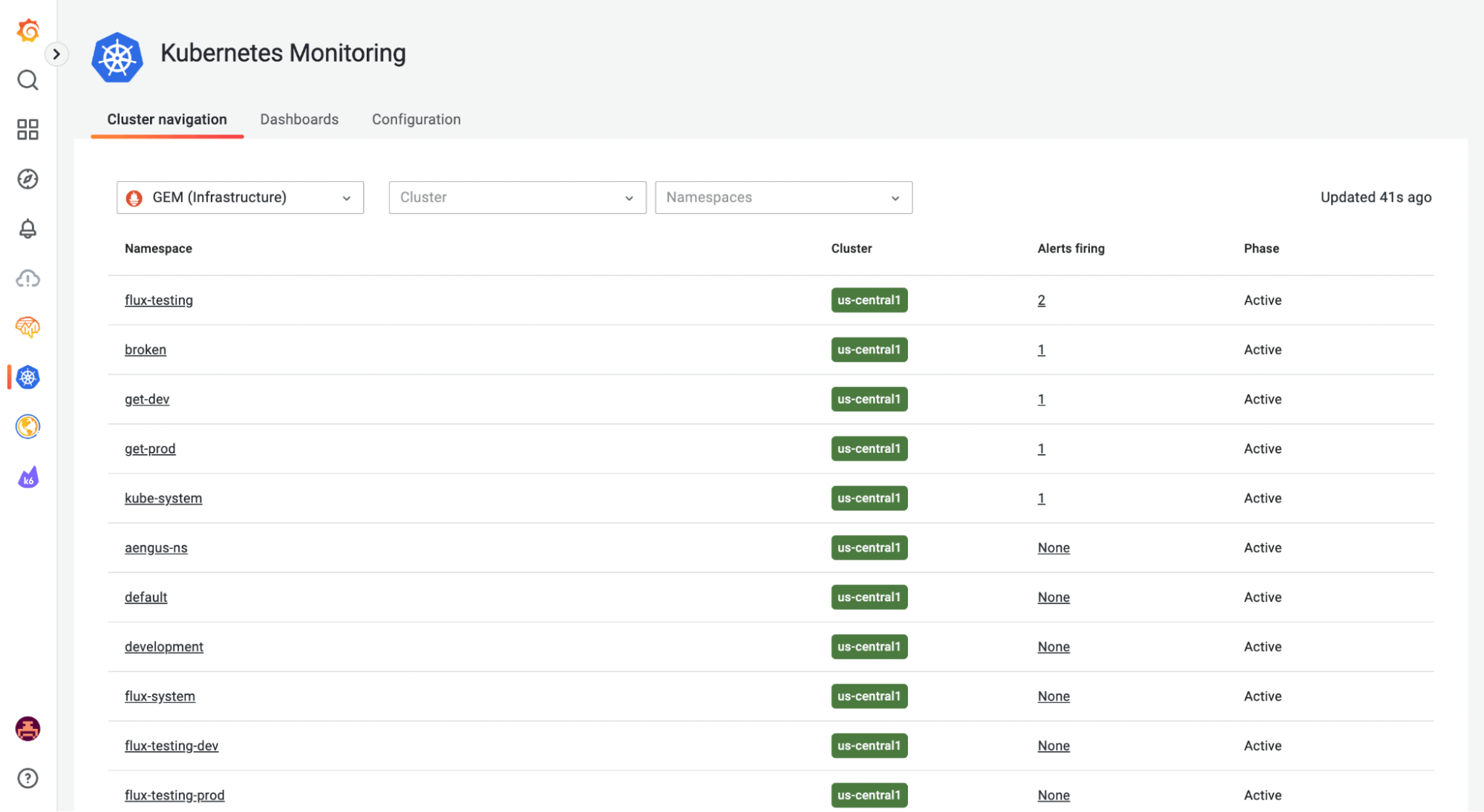Screen dimensions: 1484x812
Task: Open the flux-testing namespace link
Action: (x=159, y=301)
